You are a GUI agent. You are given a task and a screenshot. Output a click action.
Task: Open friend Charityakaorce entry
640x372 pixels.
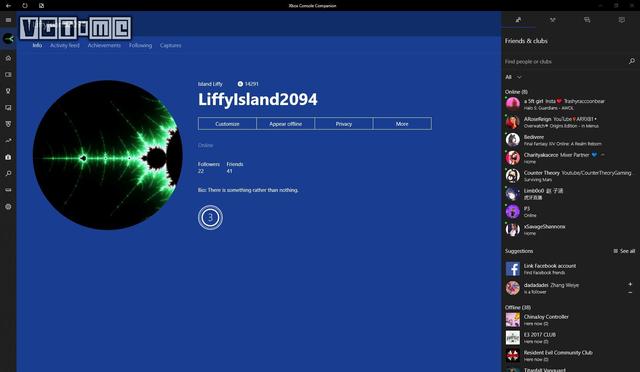570,158
